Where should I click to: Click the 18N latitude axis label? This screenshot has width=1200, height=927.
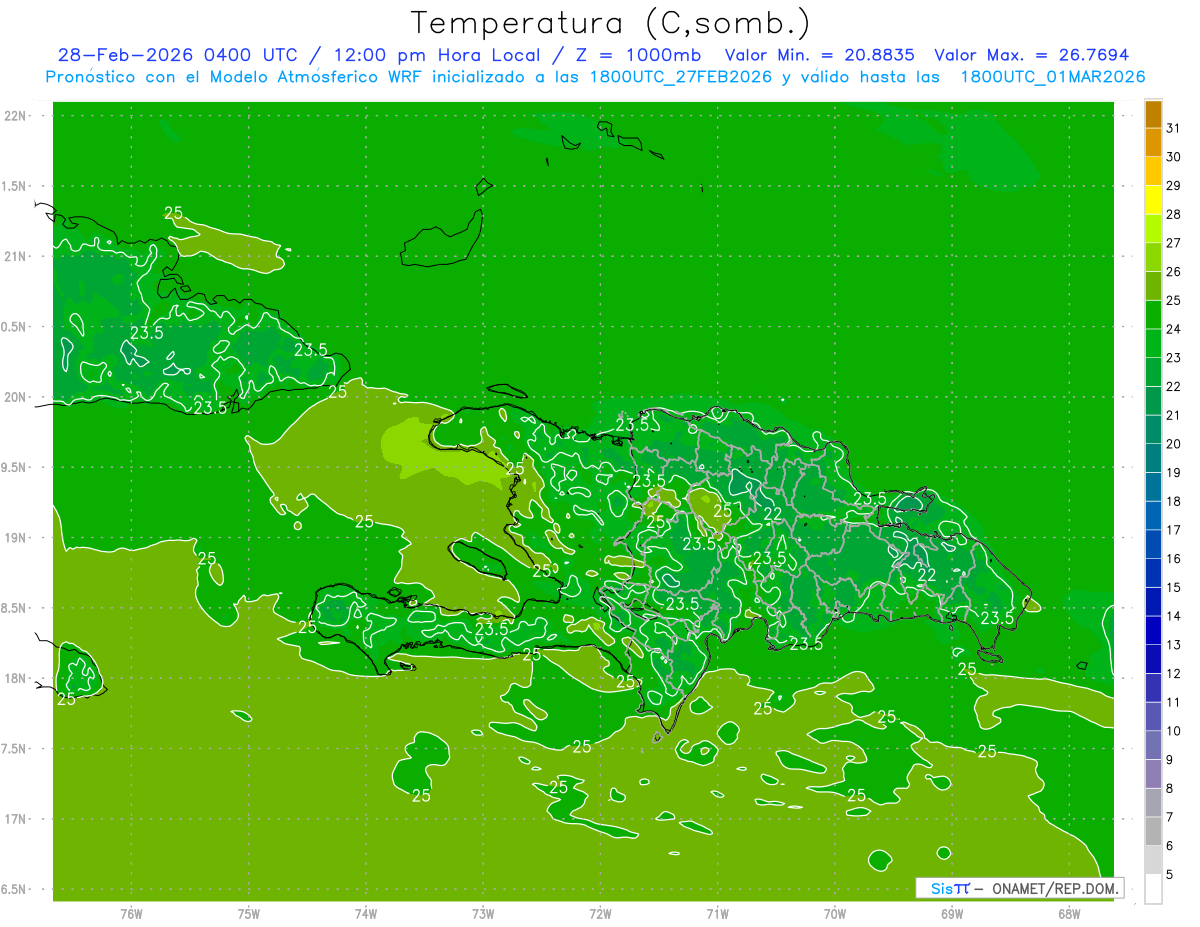[x=15, y=678]
